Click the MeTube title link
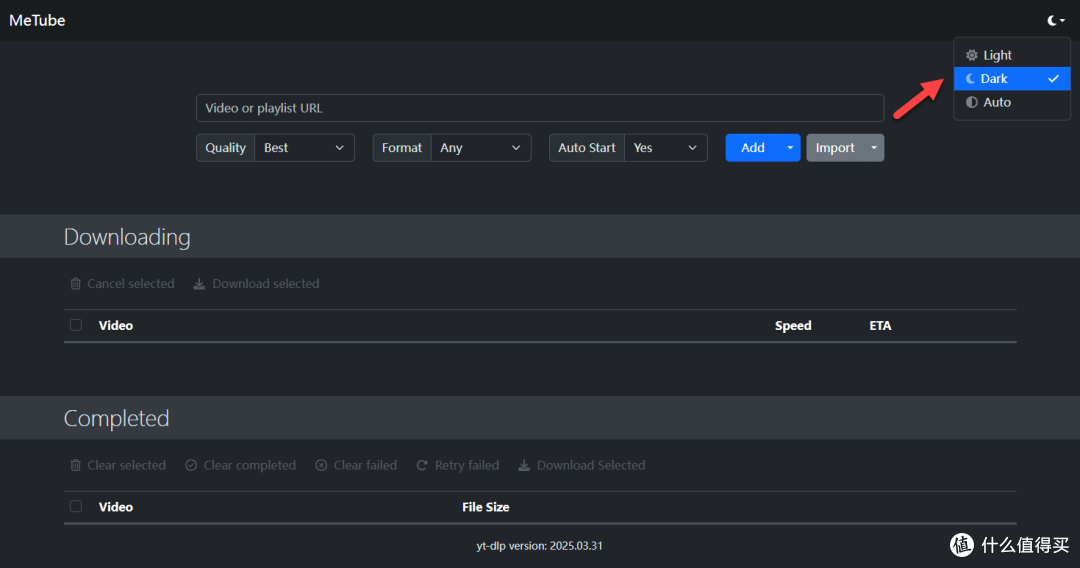Image resolution: width=1080 pixels, height=568 pixels. point(37,21)
